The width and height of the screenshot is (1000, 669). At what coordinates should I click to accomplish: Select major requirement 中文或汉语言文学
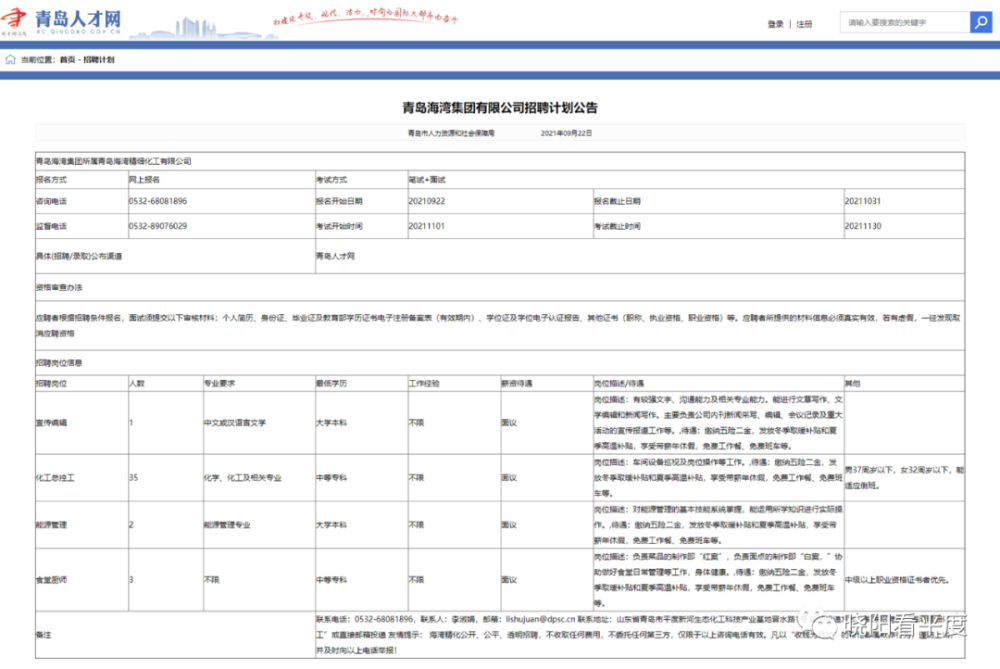[259, 423]
